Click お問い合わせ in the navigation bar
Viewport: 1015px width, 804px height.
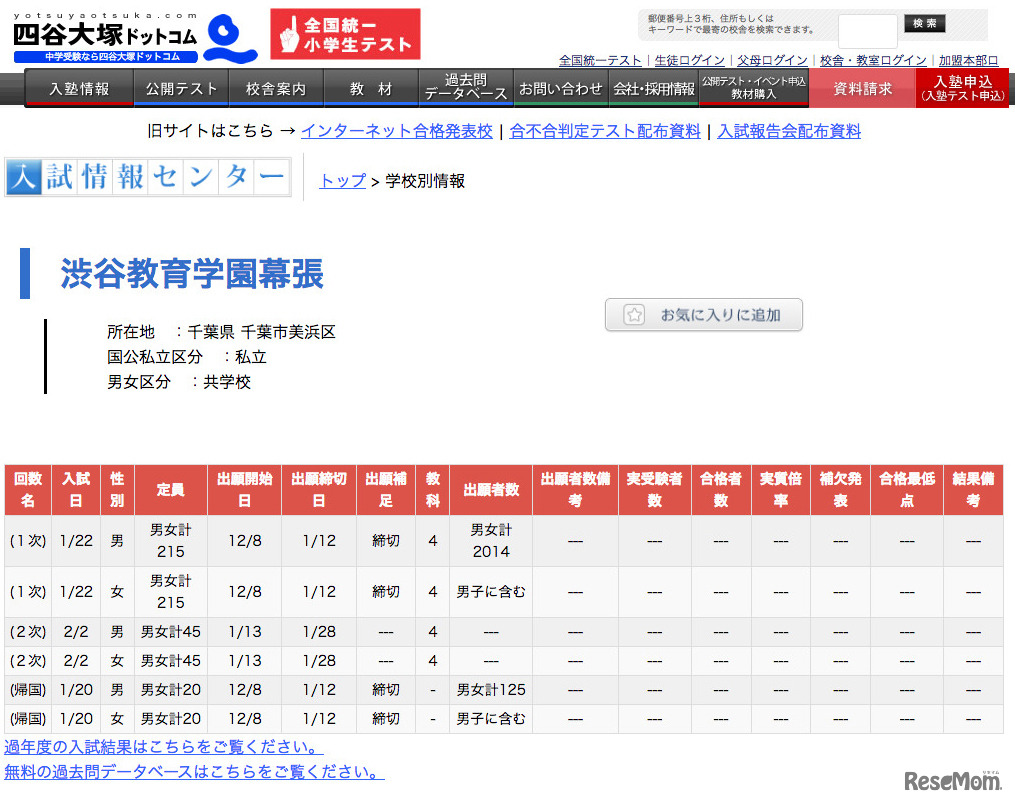560,89
